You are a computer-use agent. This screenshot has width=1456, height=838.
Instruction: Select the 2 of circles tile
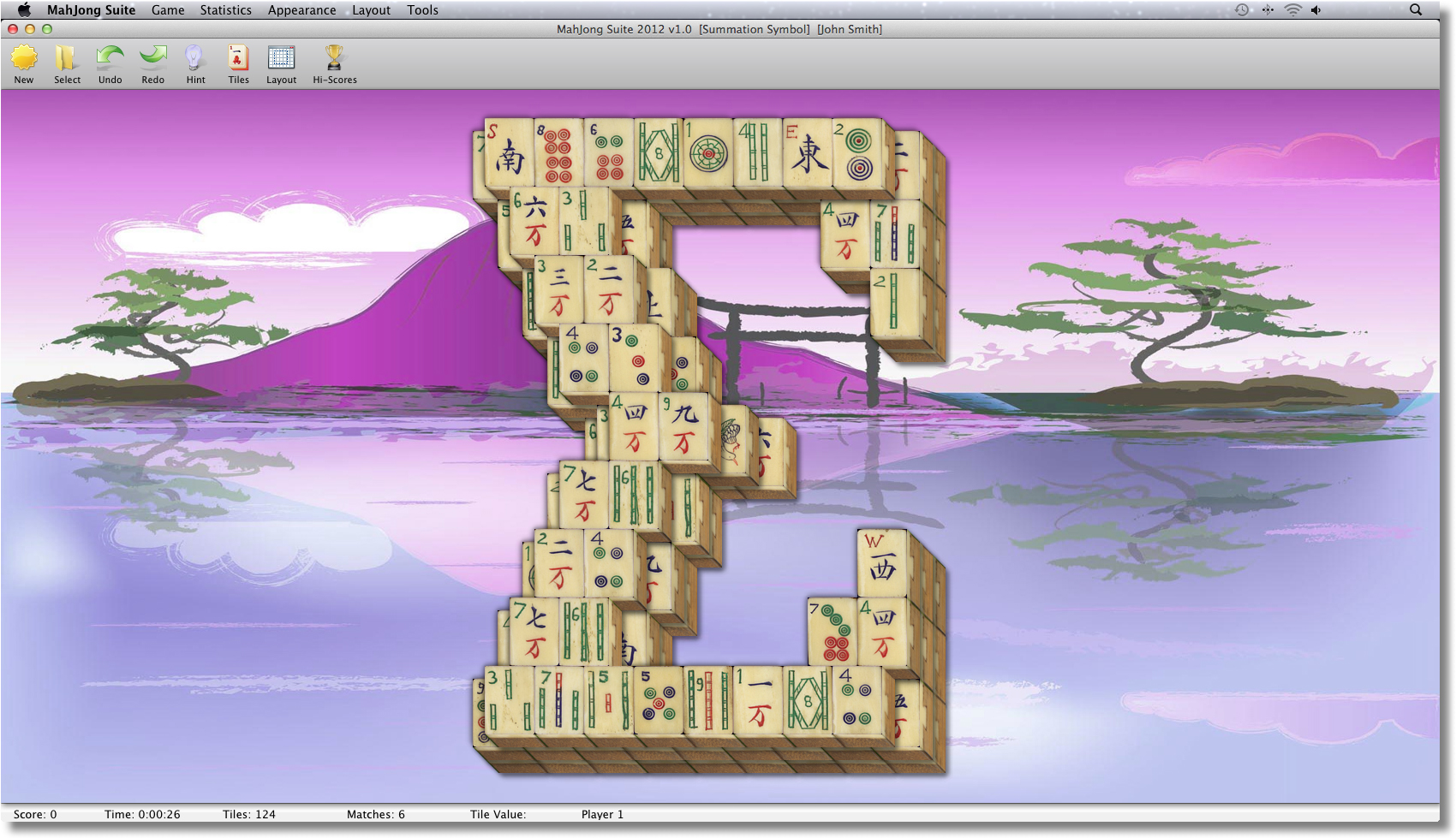[857, 152]
